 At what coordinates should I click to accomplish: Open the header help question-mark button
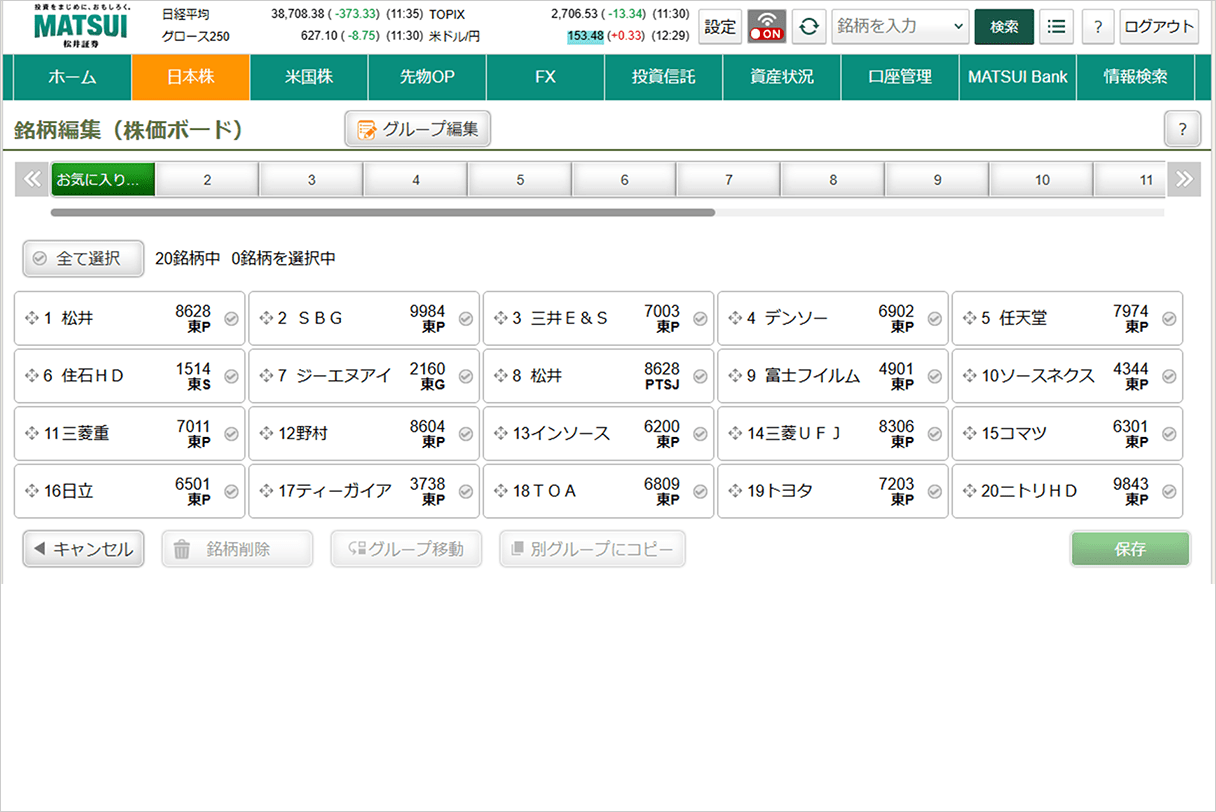1098,27
